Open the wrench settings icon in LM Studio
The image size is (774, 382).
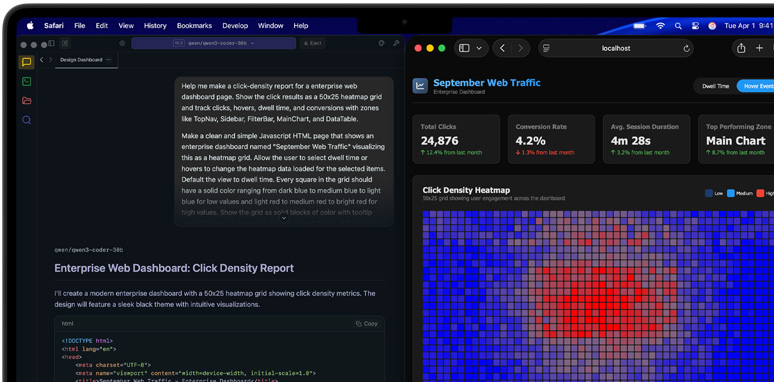click(x=396, y=43)
